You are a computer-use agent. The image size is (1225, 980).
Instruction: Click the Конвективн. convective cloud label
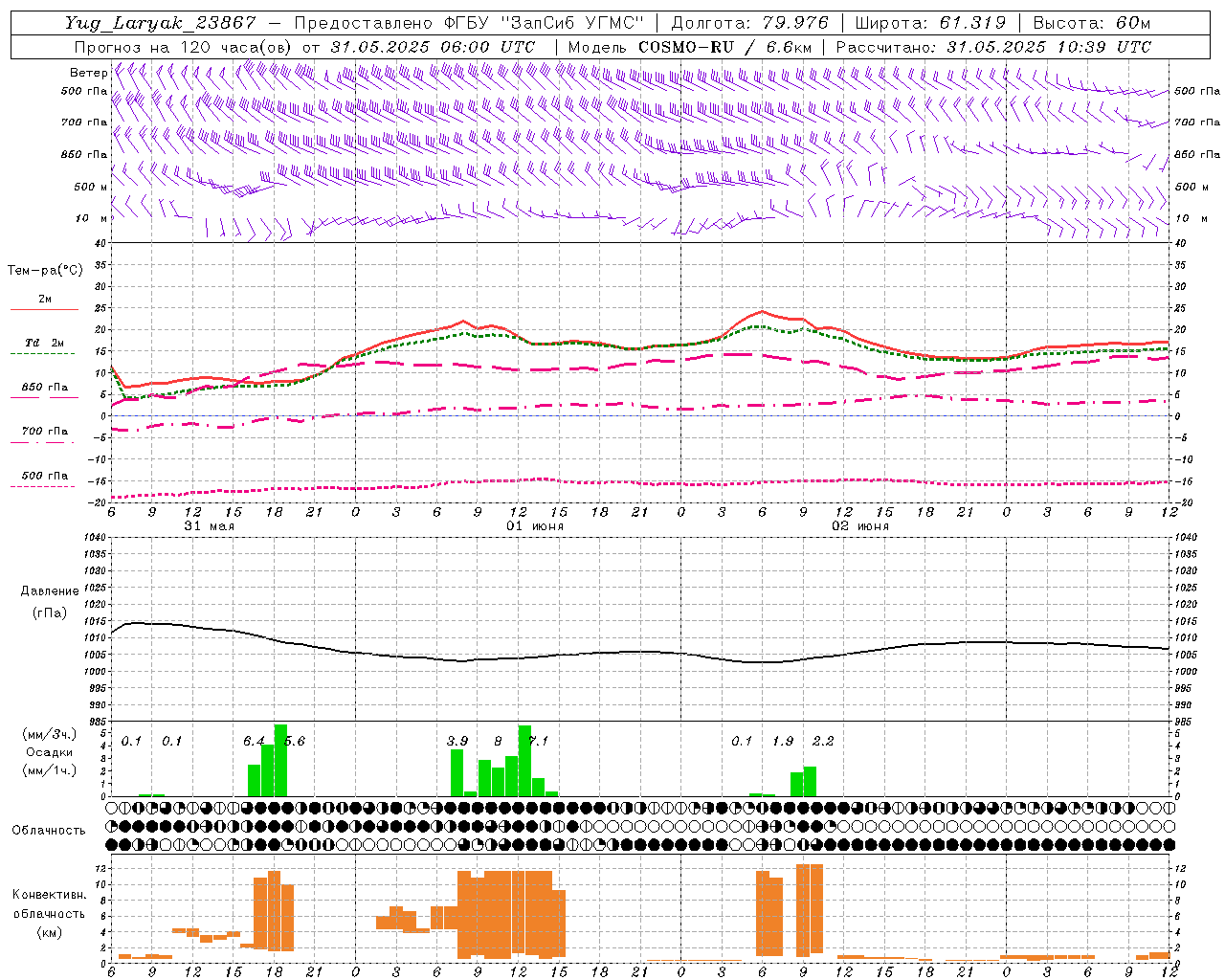(x=49, y=895)
